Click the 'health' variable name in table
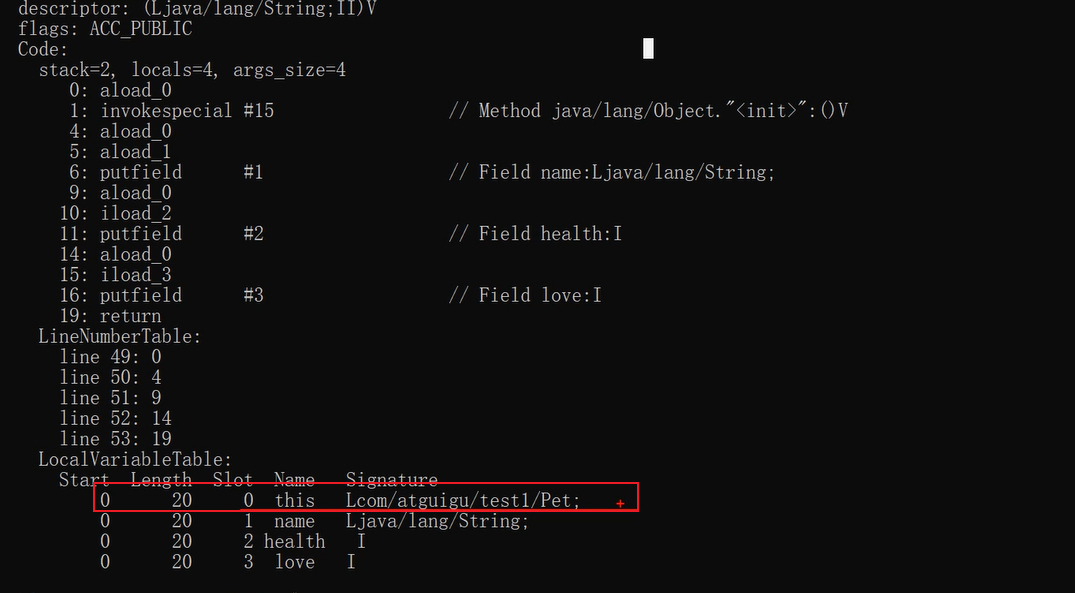Image resolution: width=1075 pixels, height=593 pixels. pyautogui.click(x=295, y=542)
